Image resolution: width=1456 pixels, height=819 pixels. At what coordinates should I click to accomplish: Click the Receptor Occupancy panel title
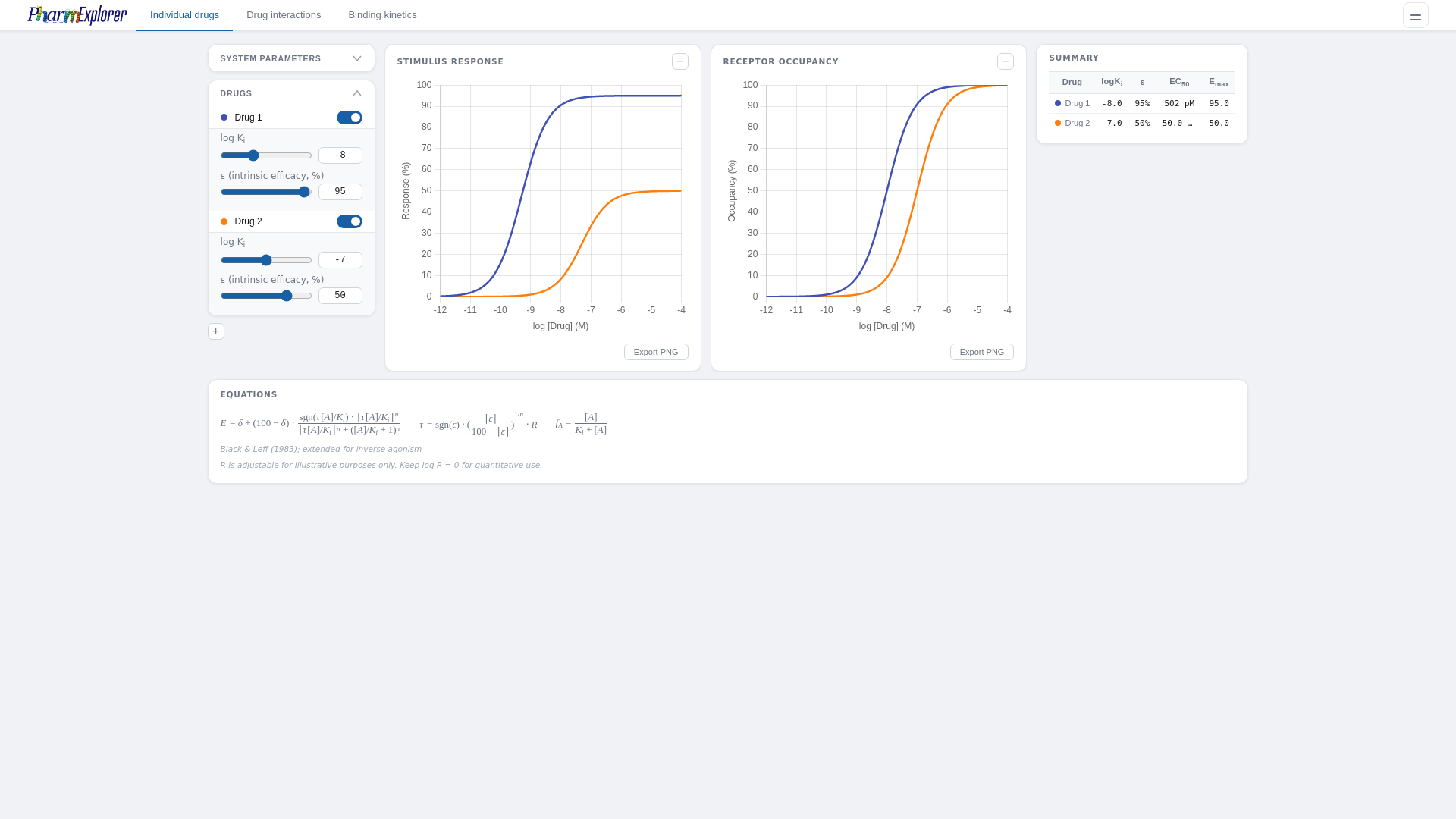point(781,61)
